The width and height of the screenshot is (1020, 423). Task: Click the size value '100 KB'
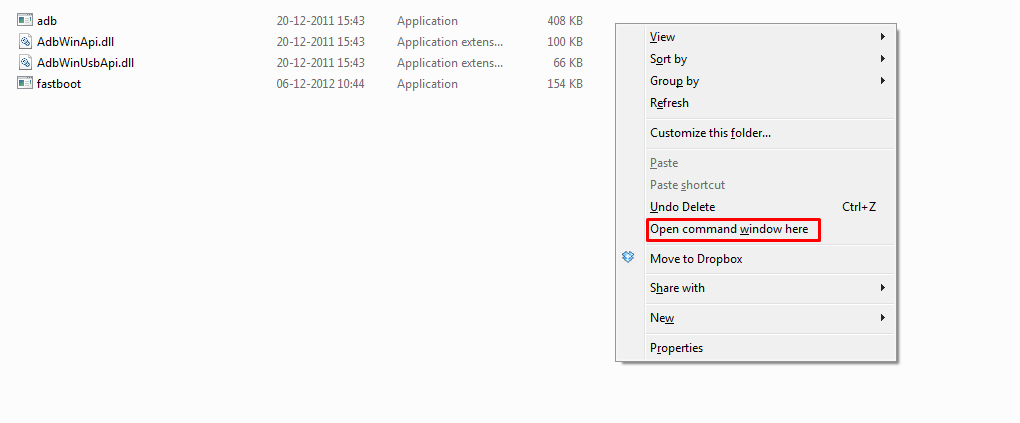pyautogui.click(x=565, y=42)
